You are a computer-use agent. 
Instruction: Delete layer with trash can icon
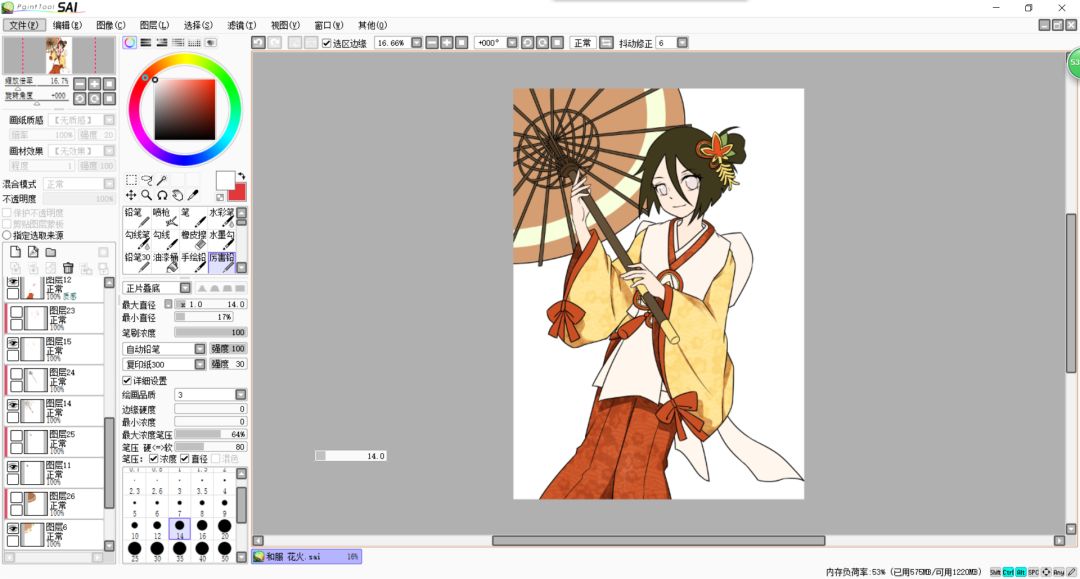(68, 268)
